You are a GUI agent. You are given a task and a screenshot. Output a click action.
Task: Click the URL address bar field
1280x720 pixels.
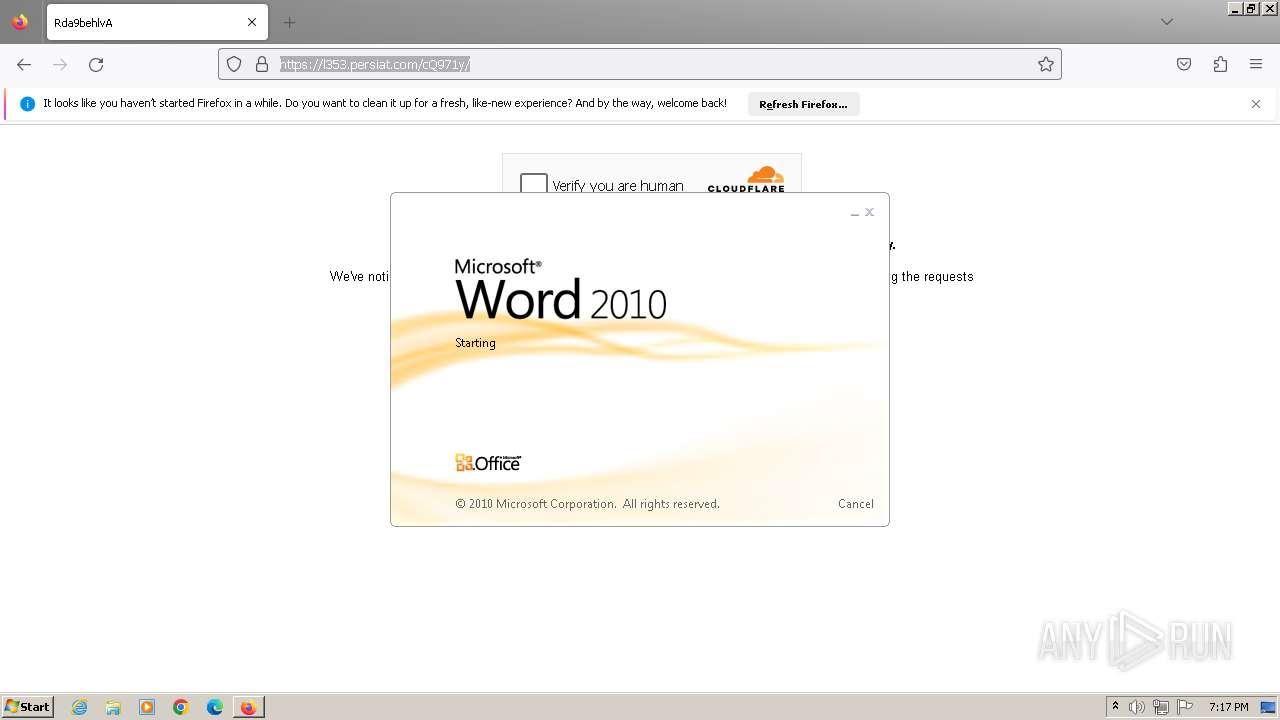pyautogui.click(x=640, y=64)
